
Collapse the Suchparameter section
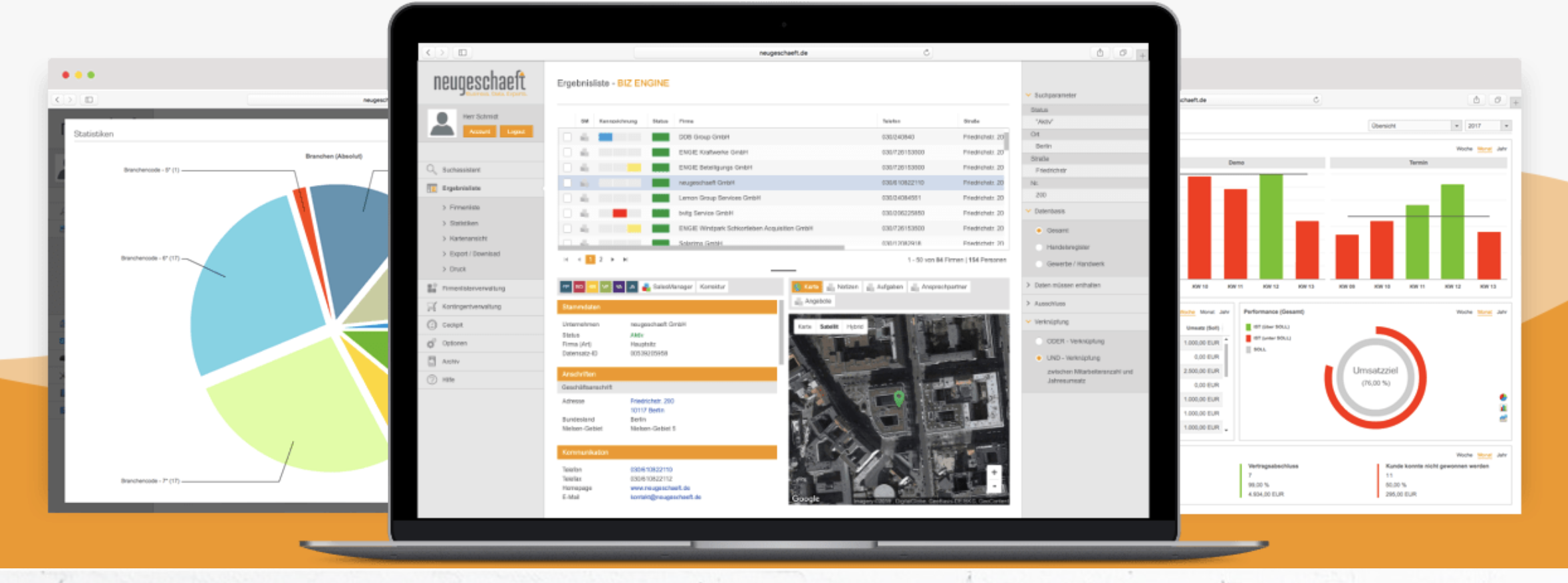click(1028, 95)
